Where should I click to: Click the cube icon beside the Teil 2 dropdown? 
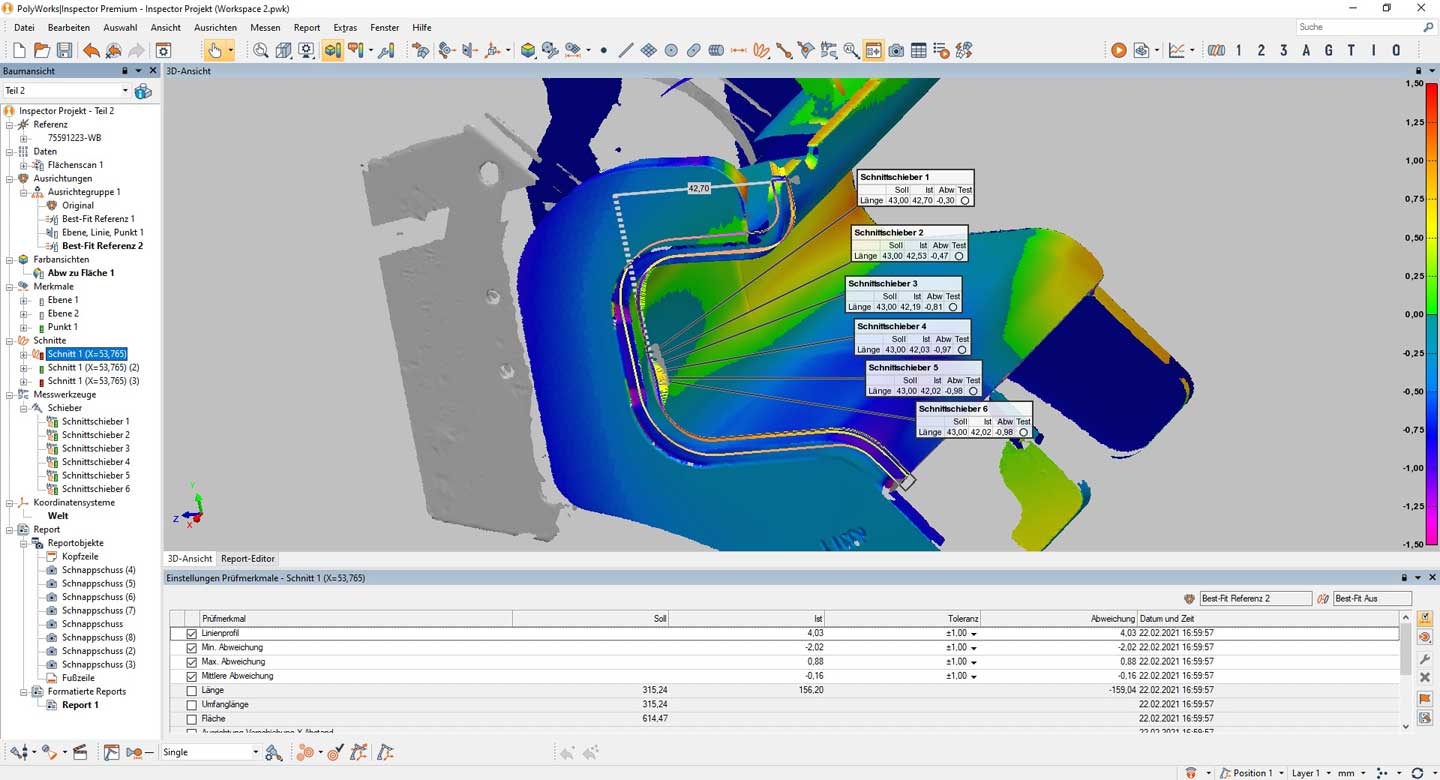143,91
